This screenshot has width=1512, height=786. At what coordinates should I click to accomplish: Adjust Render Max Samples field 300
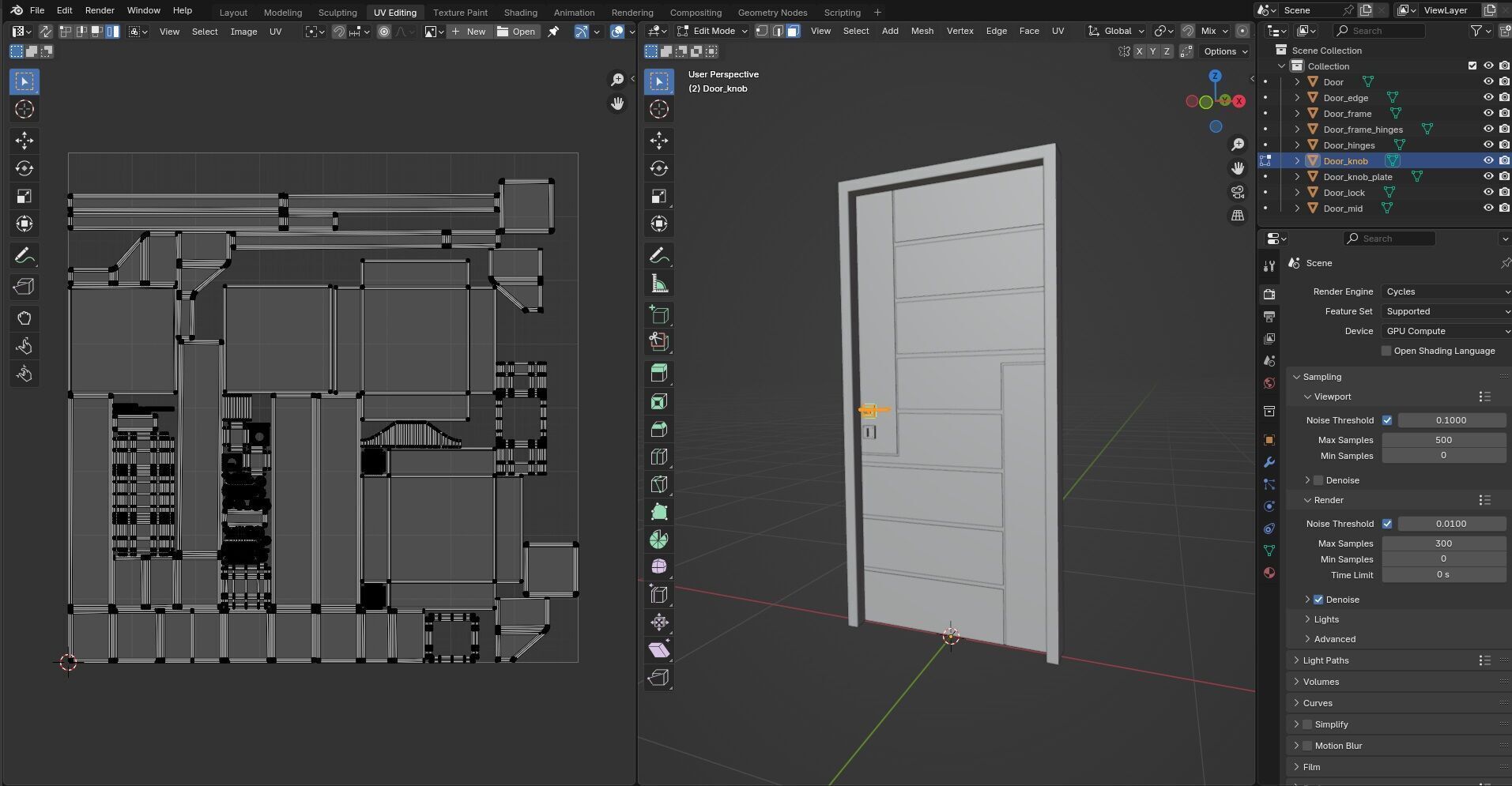(1443, 543)
